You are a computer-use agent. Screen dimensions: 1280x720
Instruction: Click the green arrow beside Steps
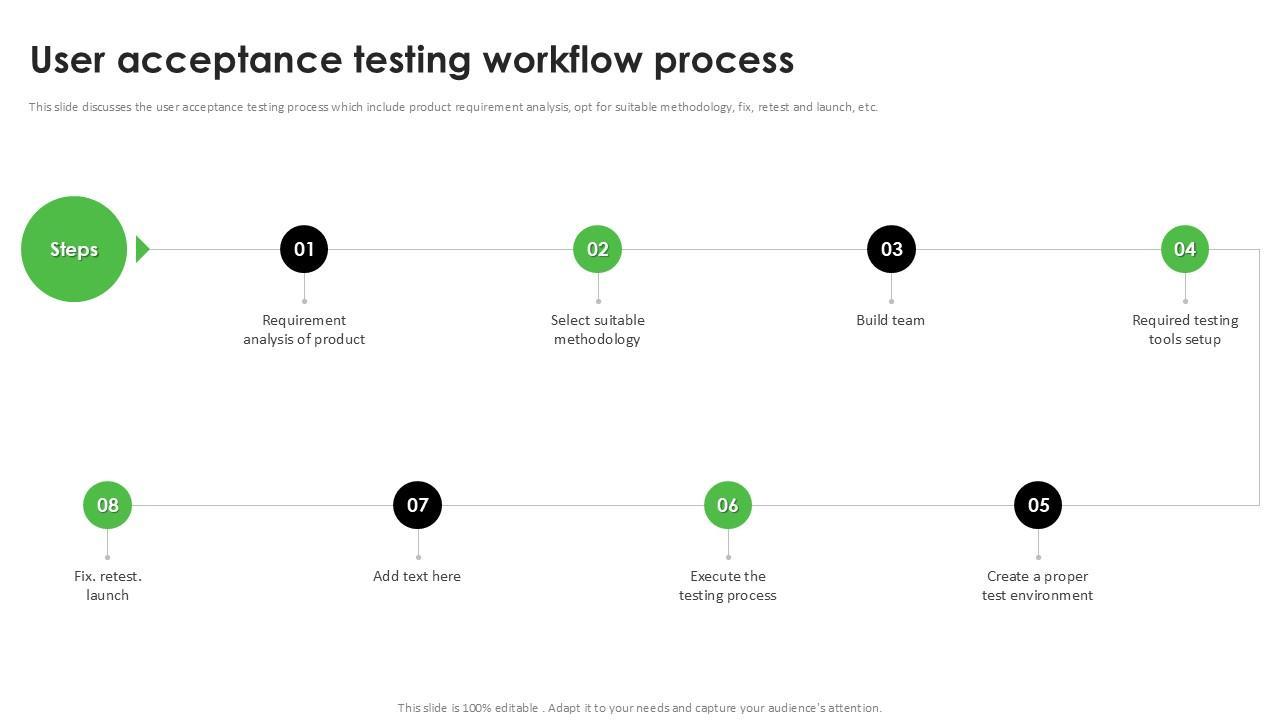click(x=142, y=249)
